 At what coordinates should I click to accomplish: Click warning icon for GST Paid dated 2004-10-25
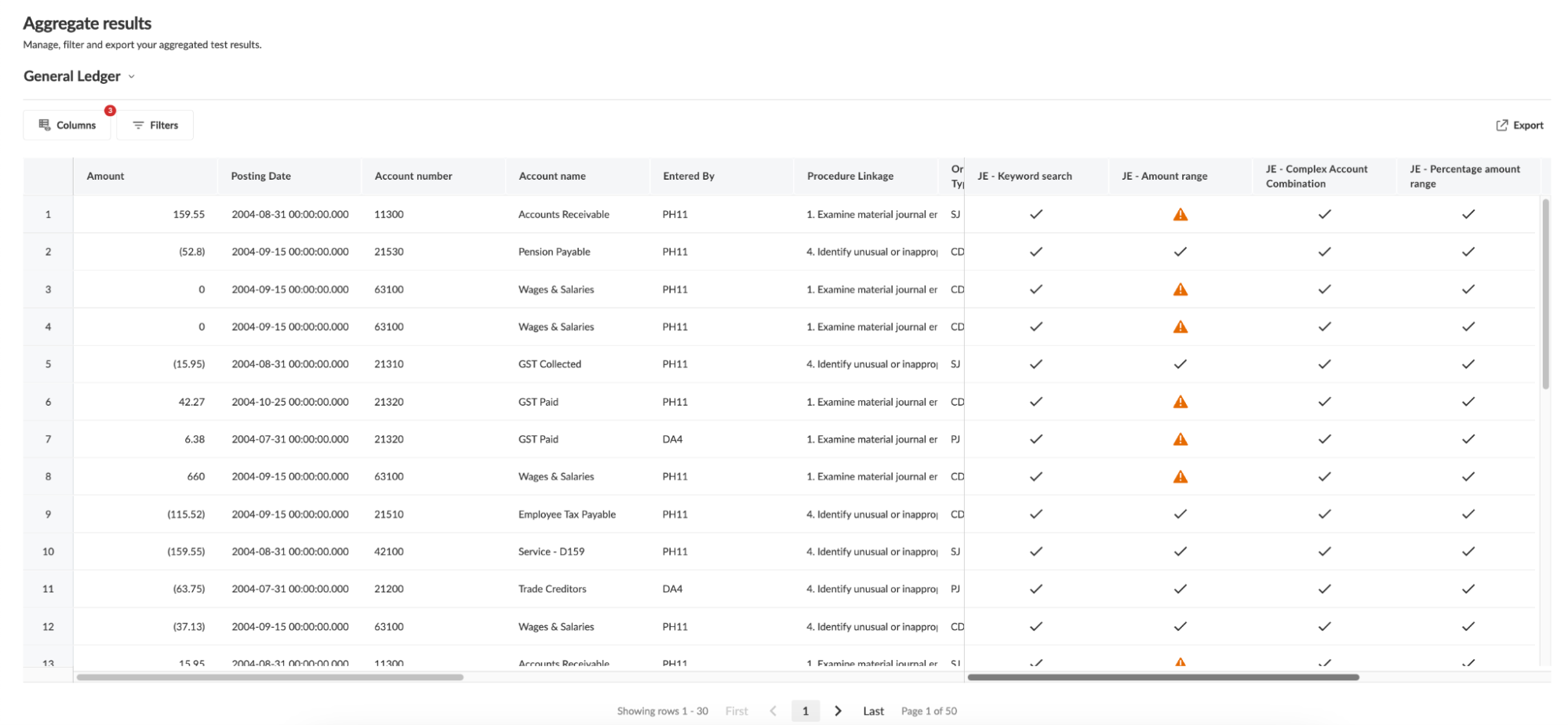coord(1181,401)
